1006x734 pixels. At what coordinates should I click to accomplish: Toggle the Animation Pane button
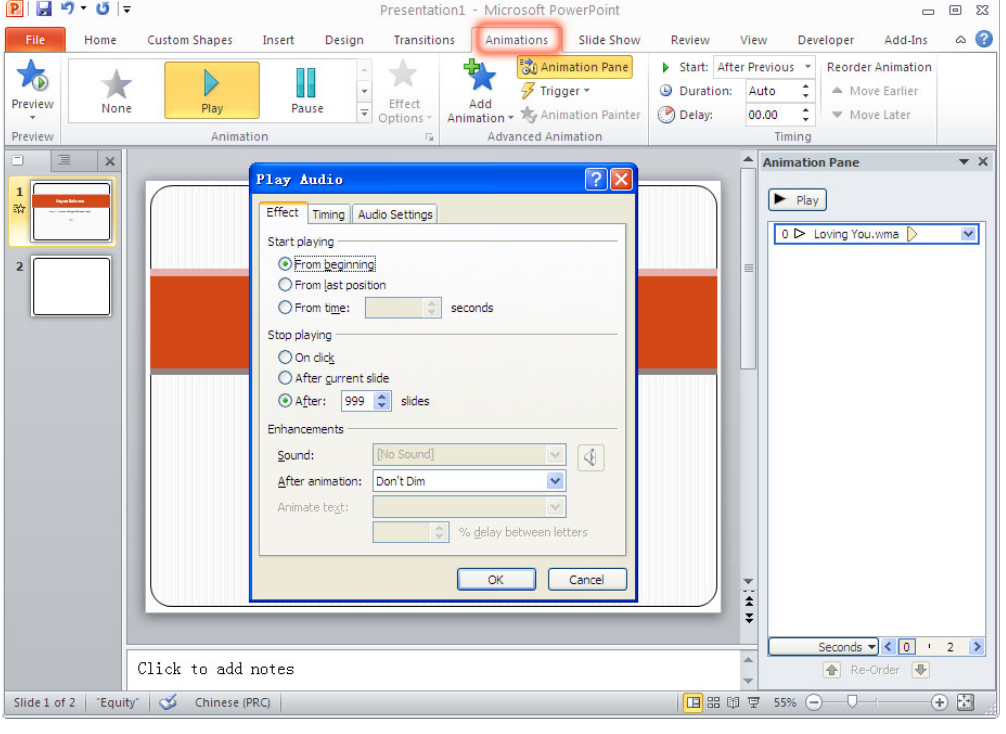[575, 67]
